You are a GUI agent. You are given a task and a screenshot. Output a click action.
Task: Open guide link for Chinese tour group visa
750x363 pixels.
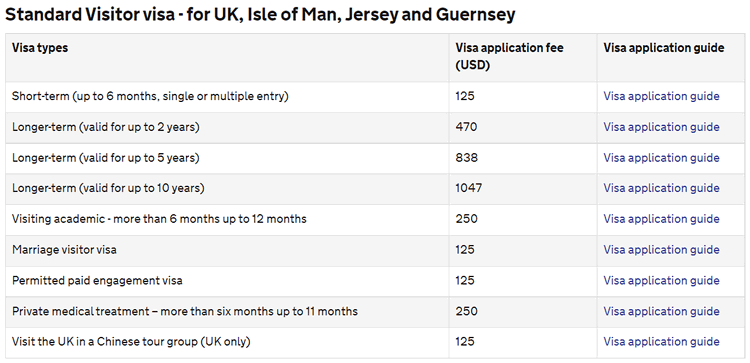(x=661, y=341)
